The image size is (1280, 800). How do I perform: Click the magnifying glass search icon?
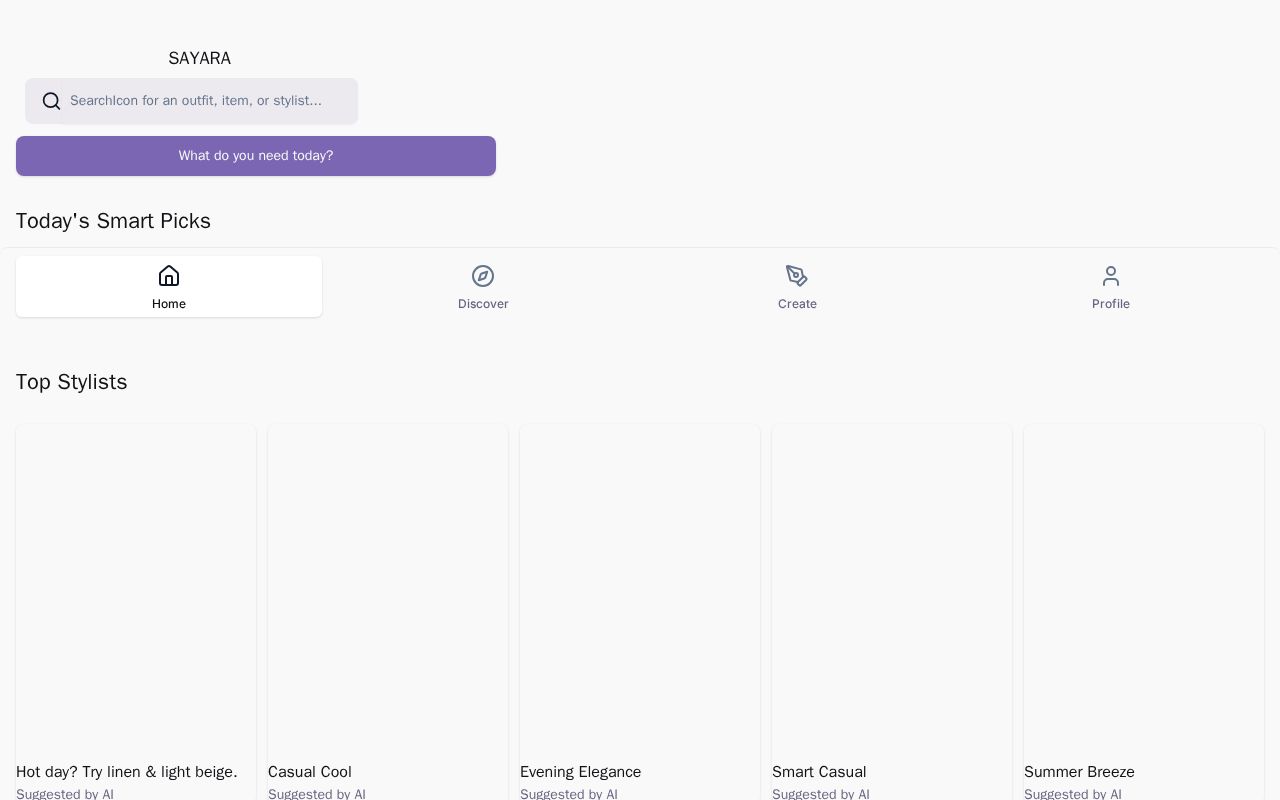[52, 101]
